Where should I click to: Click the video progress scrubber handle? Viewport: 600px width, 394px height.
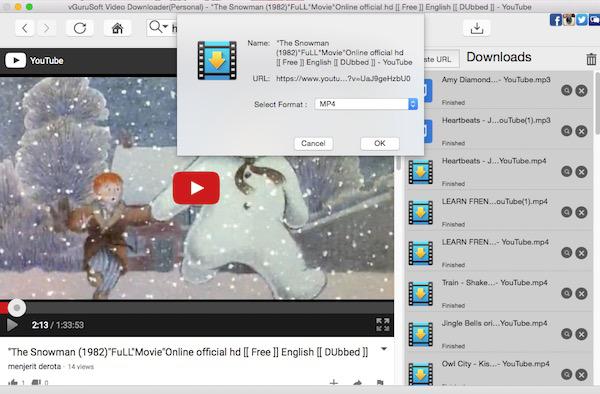coord(17,308)
